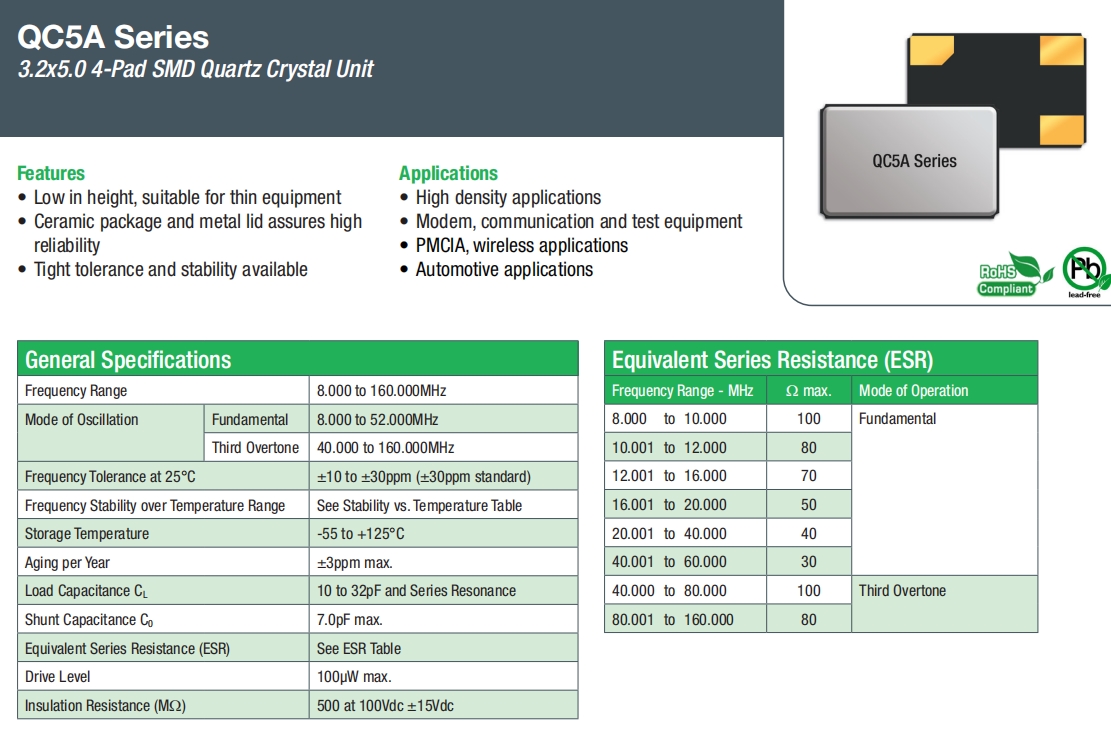The width and height of the screenshot is (1111, 732).
Task: Select the '3.2x5.0 4-Pad SMD Quartz Crystal Unit' subtitle
Action: click(196, 69)
